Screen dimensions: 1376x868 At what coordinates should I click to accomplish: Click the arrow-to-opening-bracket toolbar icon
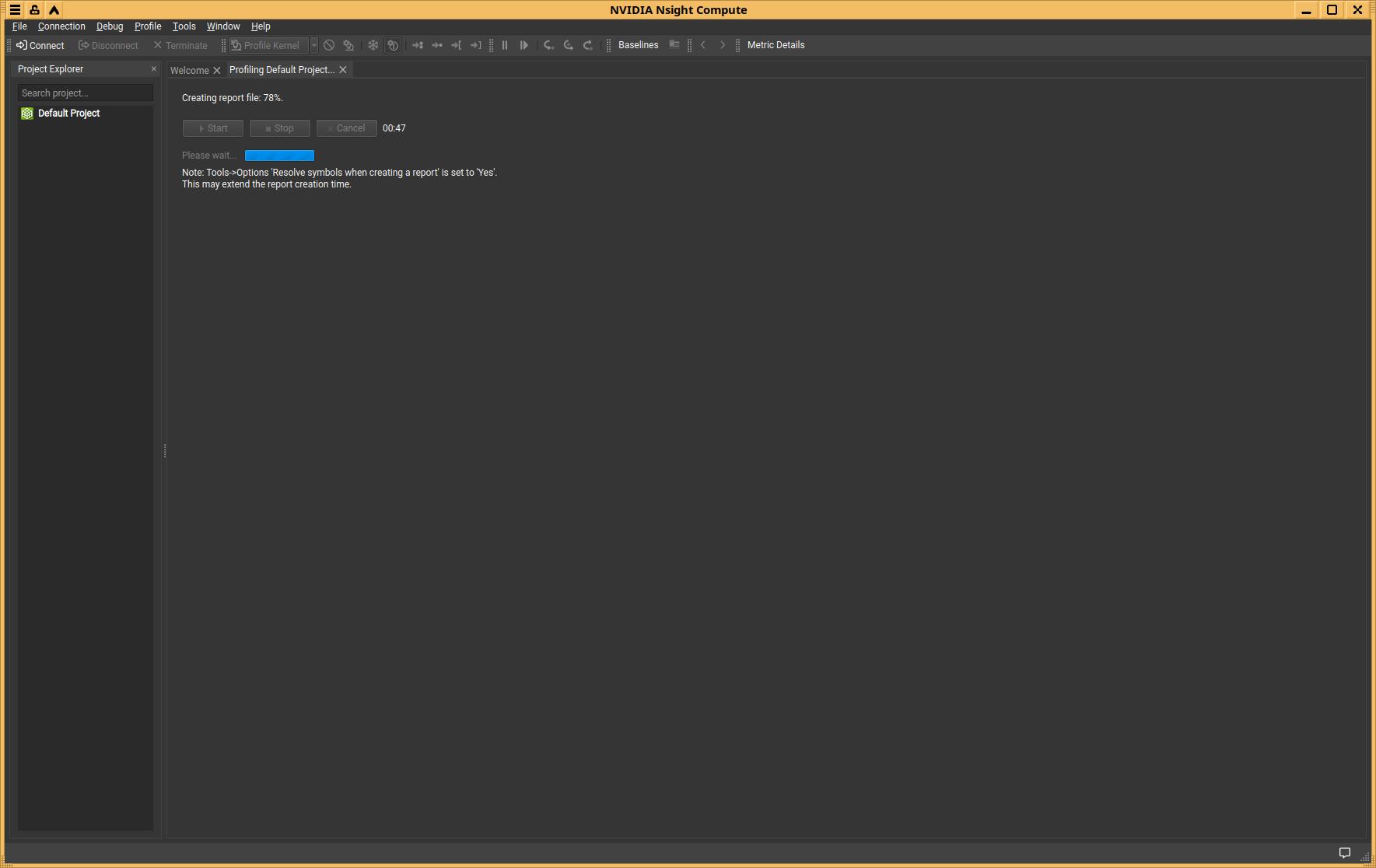(457, 45)
